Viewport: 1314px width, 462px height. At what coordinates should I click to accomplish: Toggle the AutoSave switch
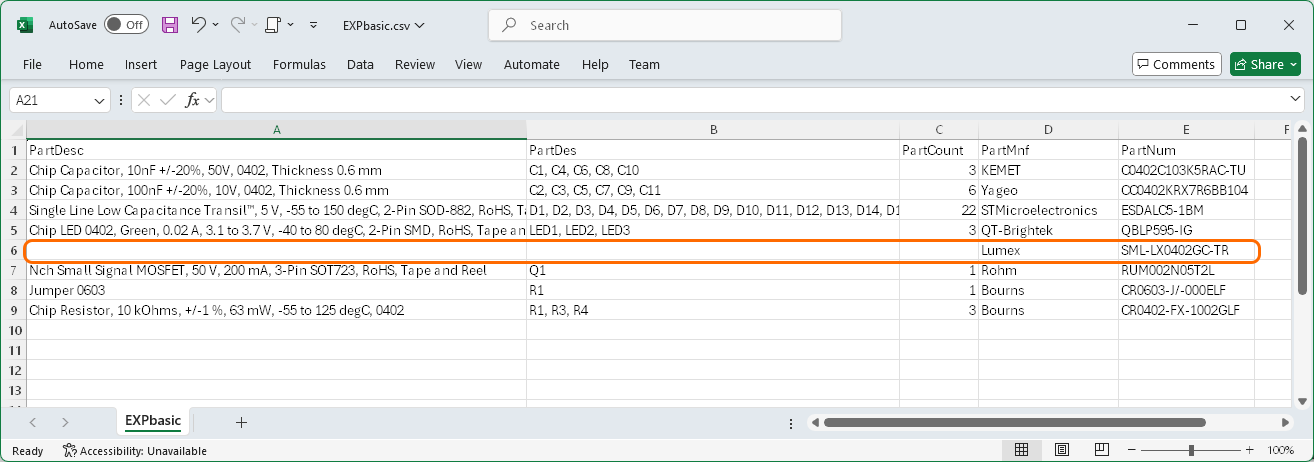[126, 24]
